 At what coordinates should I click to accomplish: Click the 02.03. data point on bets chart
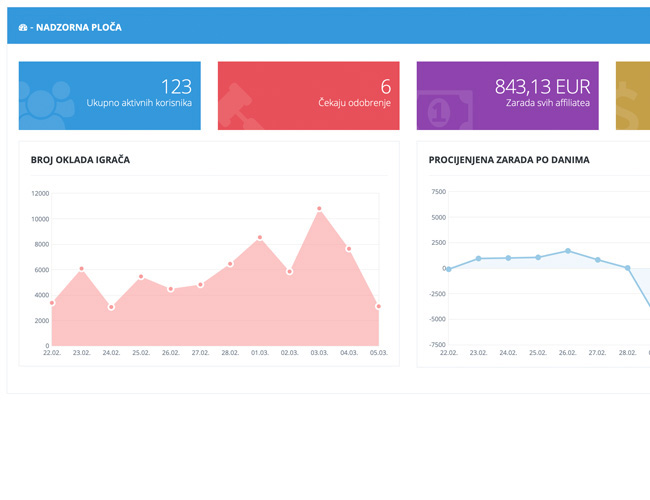tap(290, 272)
